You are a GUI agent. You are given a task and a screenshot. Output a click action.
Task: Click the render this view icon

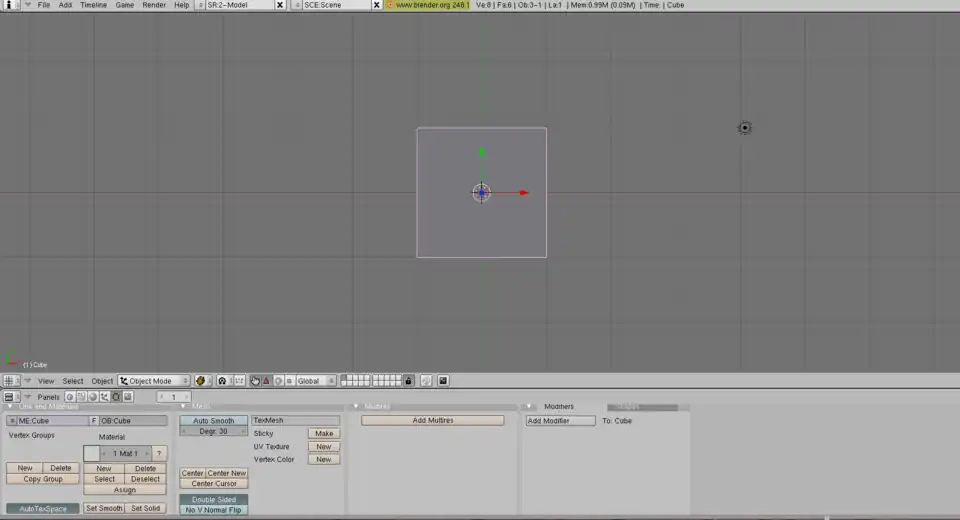click(x=443, y=381)
